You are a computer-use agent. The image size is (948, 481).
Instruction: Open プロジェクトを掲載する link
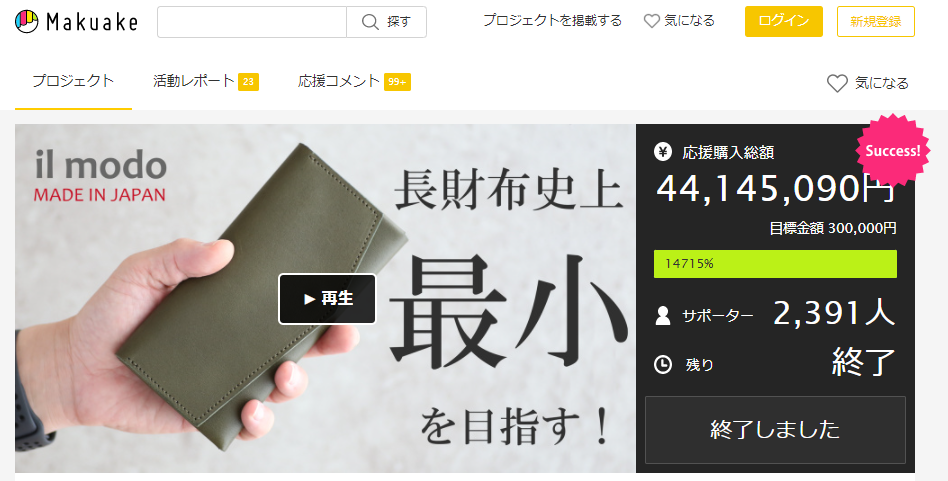552,21
